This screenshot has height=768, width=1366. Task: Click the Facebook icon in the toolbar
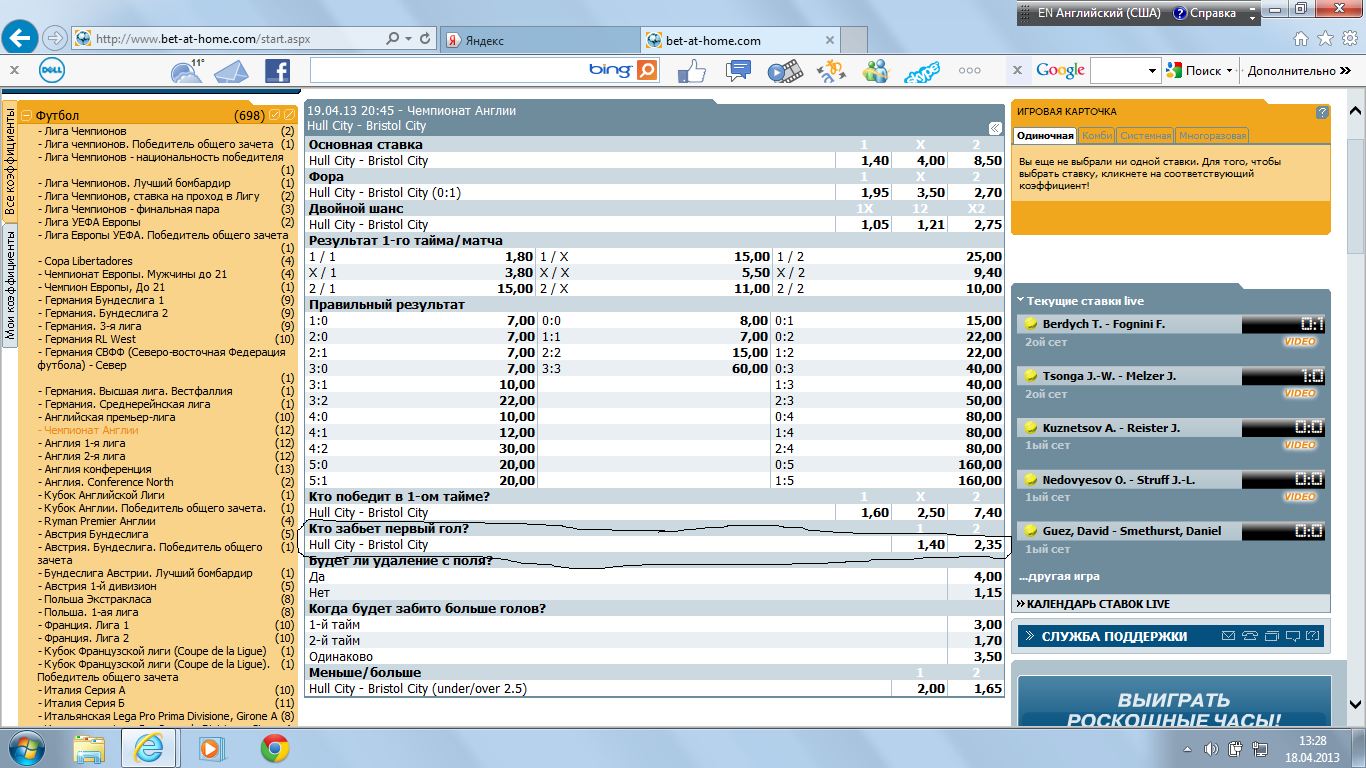(277, 71)
